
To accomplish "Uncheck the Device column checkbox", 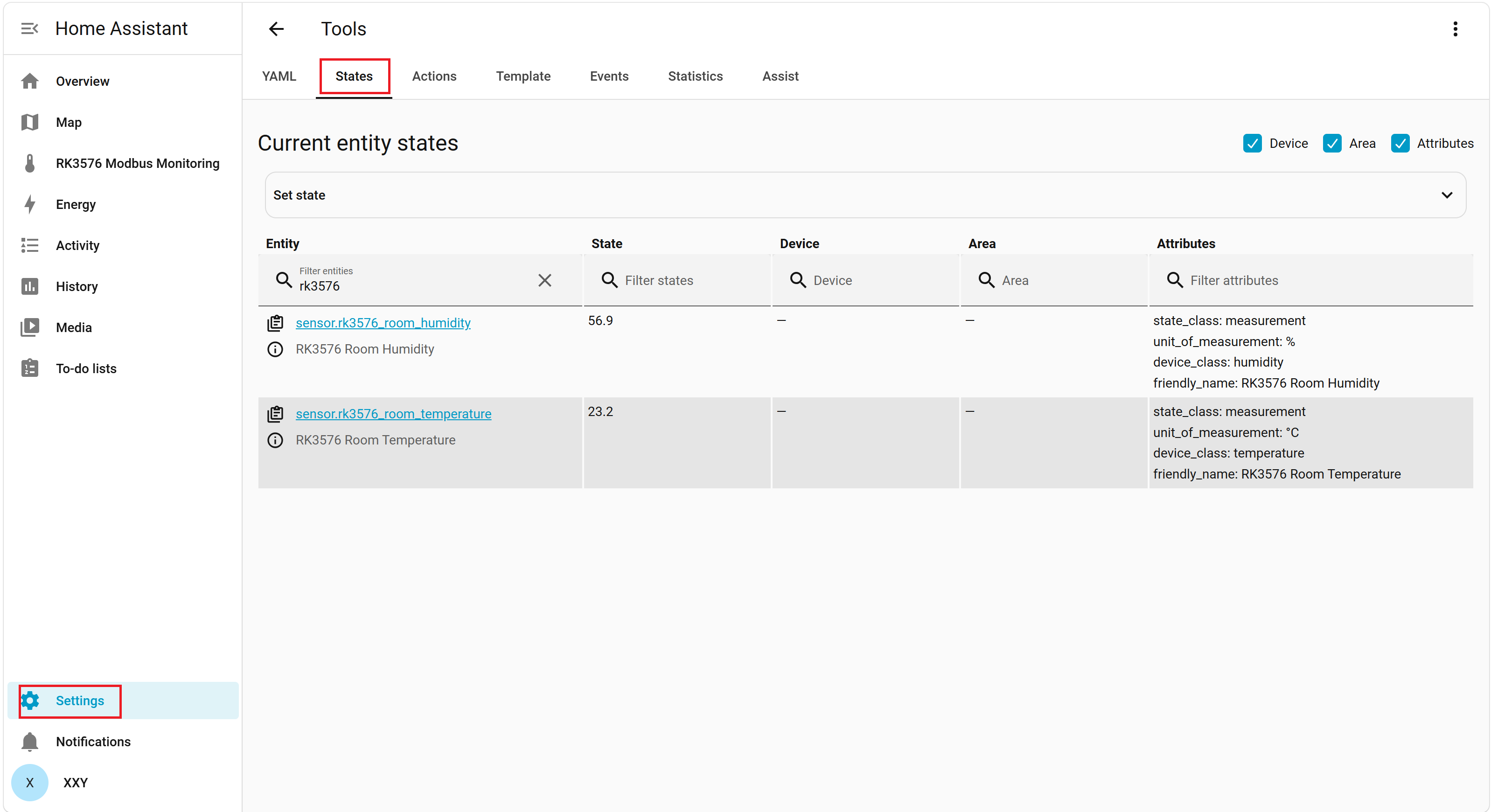I will [1252, 143].
